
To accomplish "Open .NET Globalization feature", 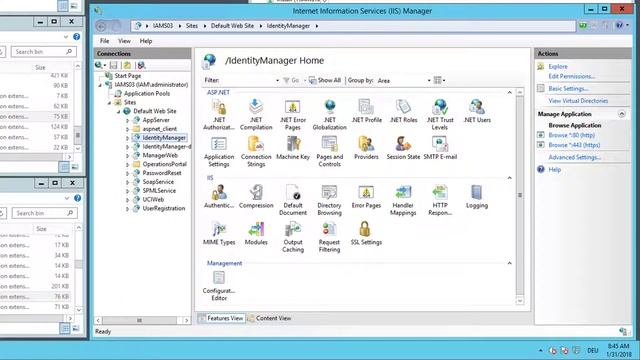I will [x=329, y=114].
